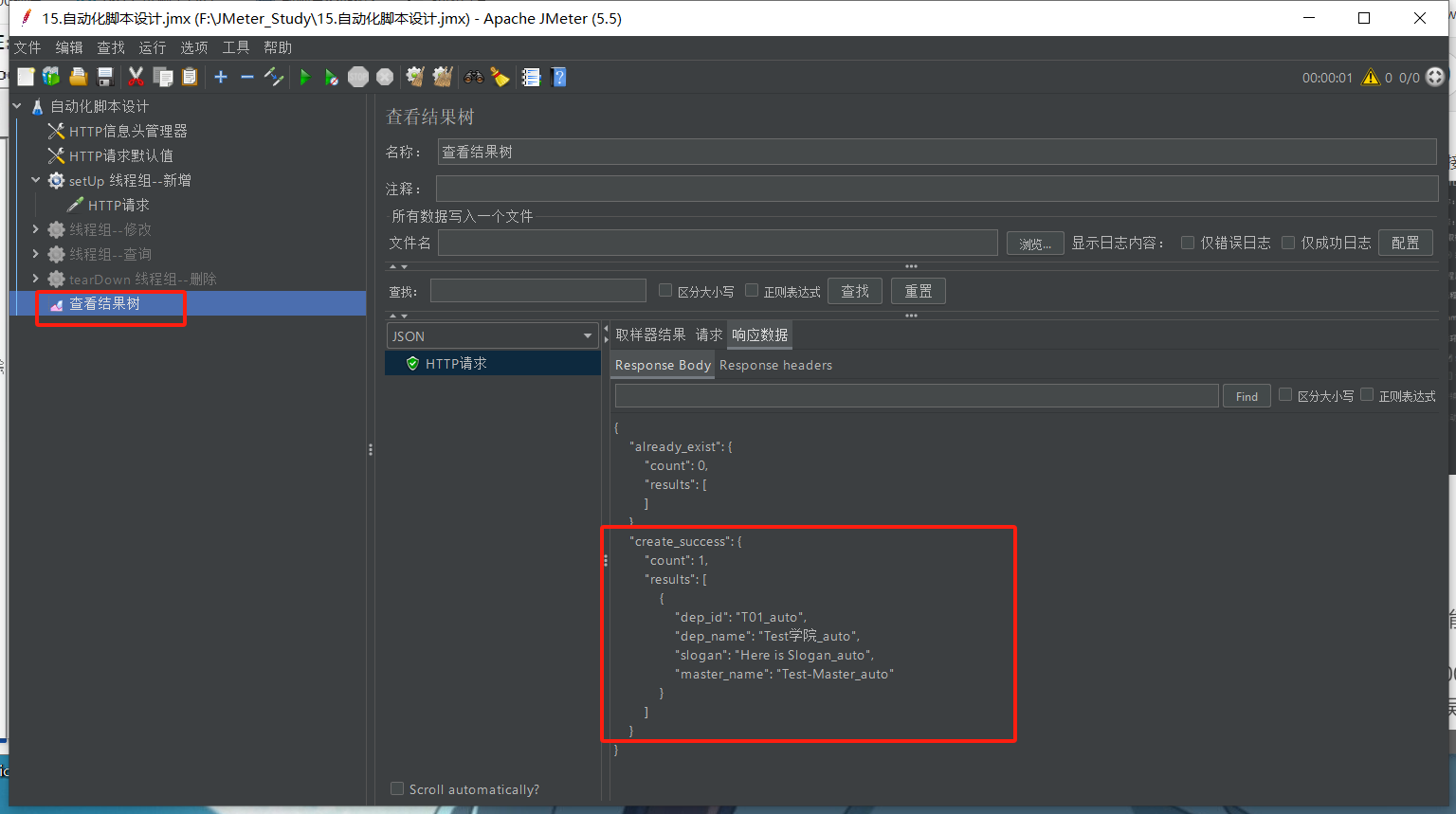
Task: Click the 浏览... button
Action: pos(1035,244)
